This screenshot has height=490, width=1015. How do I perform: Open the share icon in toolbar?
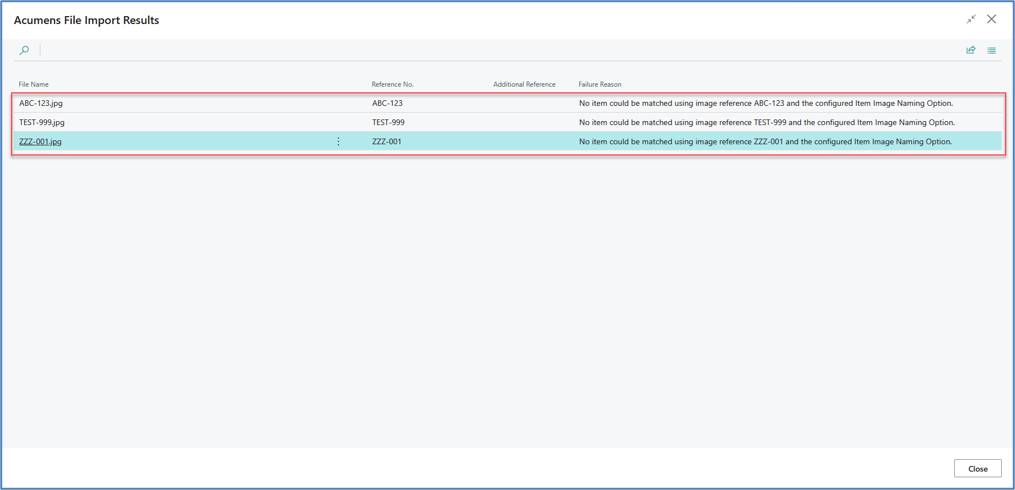970,50
